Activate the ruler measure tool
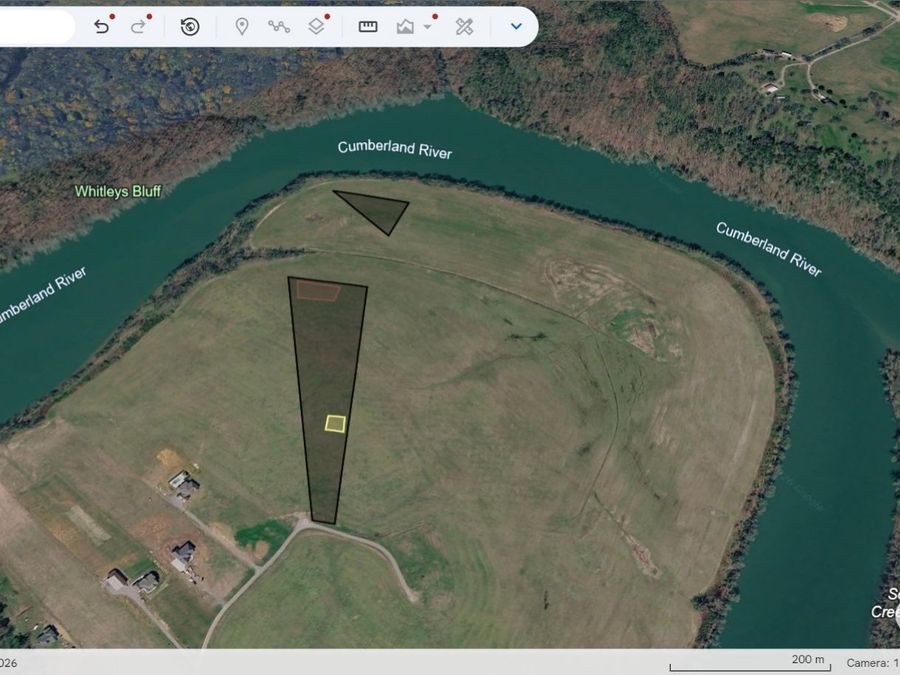This screenshot has height=675, width=900. tap(368, 26)
